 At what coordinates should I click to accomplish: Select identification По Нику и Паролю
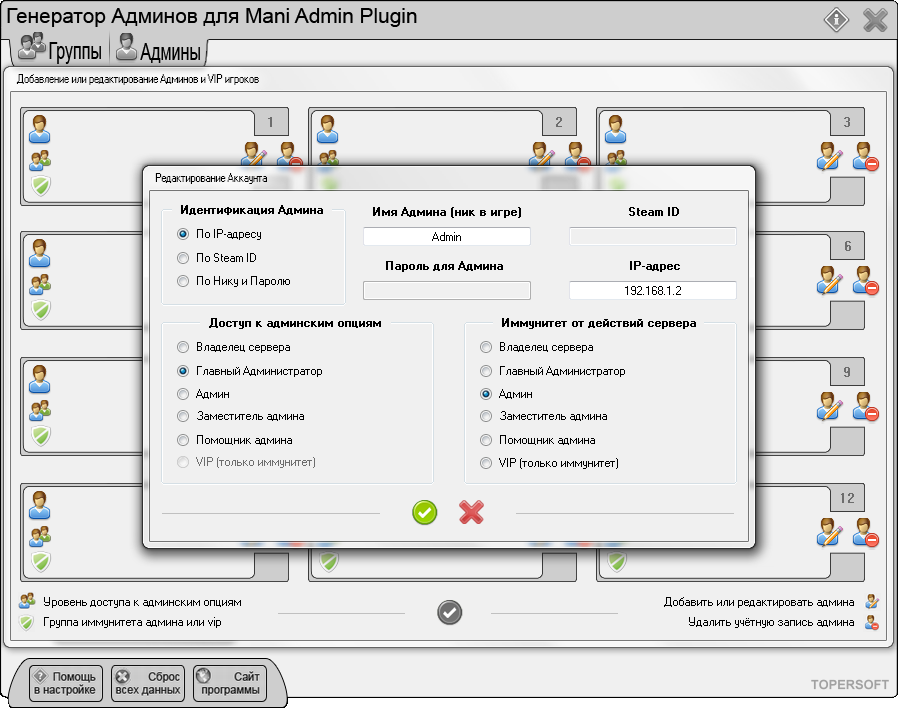pyautogui.click(x=234, y=281)
